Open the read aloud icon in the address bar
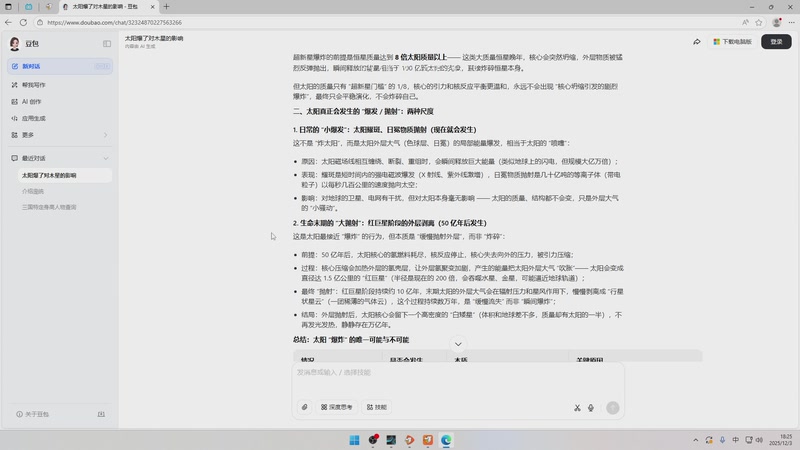The height and width of the screenshot is (450, 800). pyautogui.click(x=745, y=22)
